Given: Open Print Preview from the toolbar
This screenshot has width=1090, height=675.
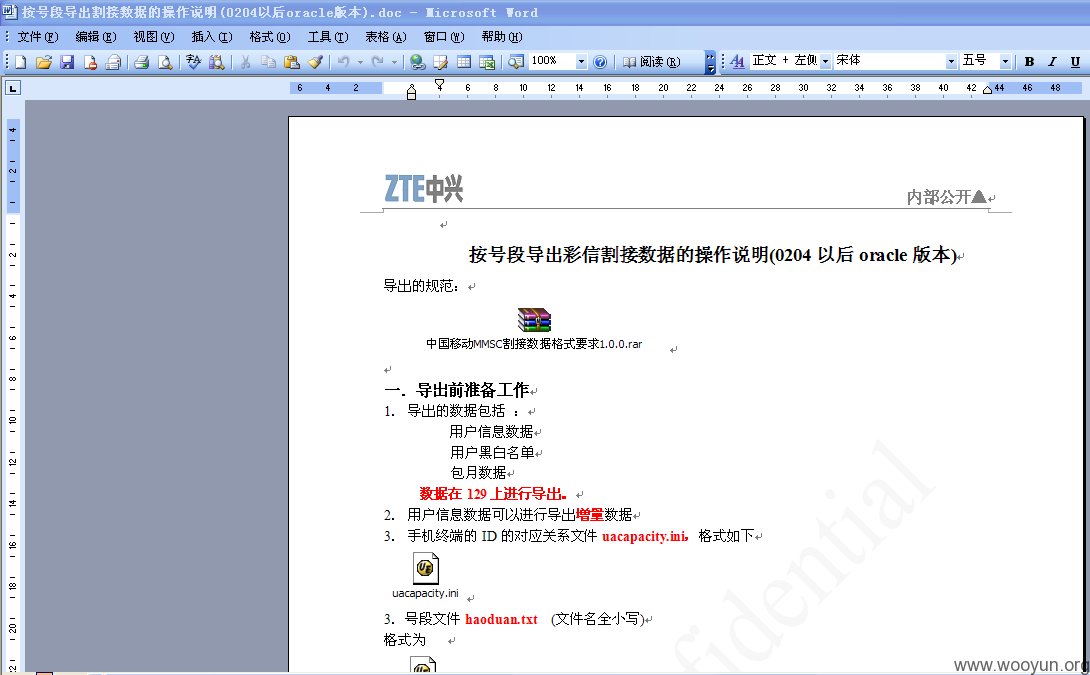Looking at the screenshot, I should pos(165,62).
